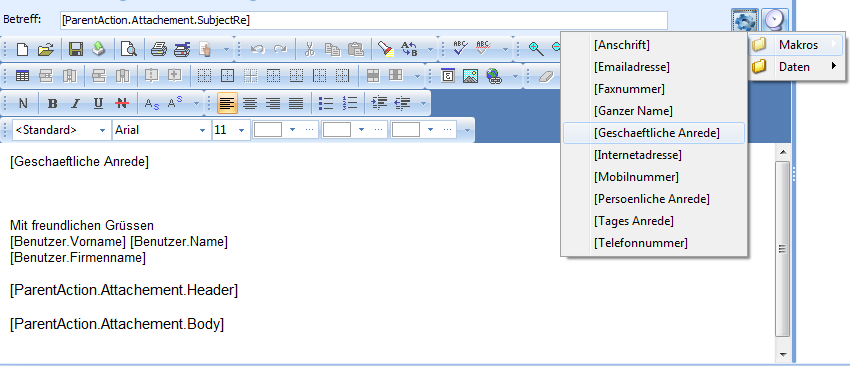Apply normal style with N button
The image size is (850, 366).
(x=23, y=103)
